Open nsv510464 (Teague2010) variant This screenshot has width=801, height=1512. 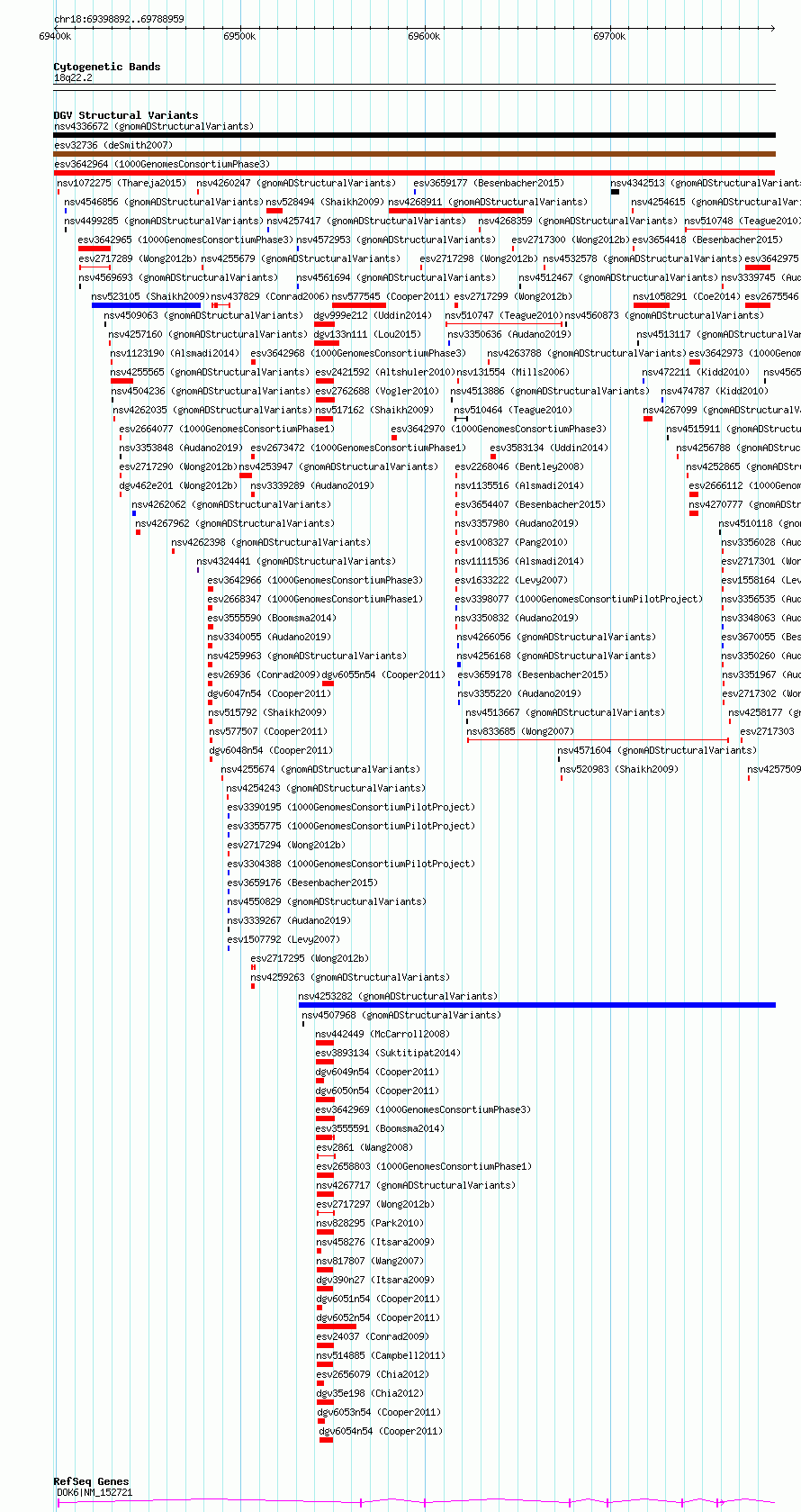point(513,410)
